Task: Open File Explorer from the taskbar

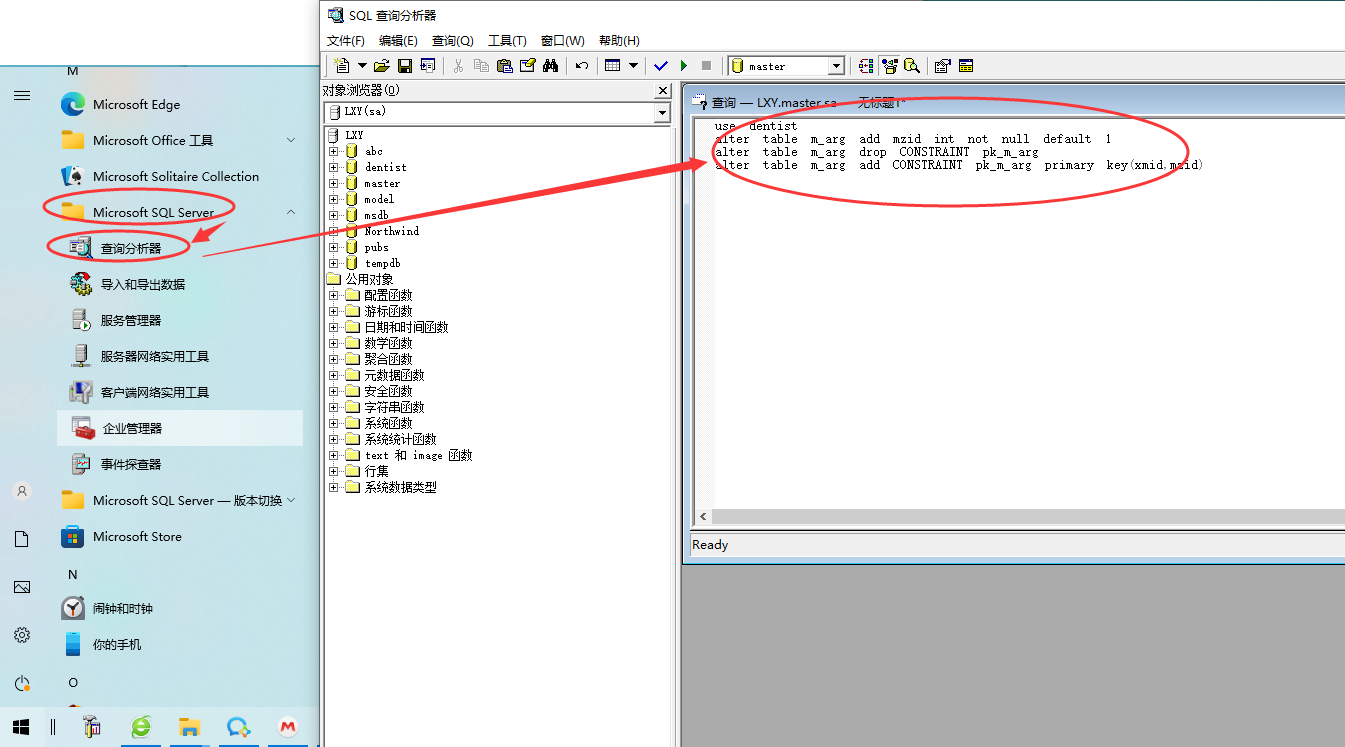Action: click(189, 727)
